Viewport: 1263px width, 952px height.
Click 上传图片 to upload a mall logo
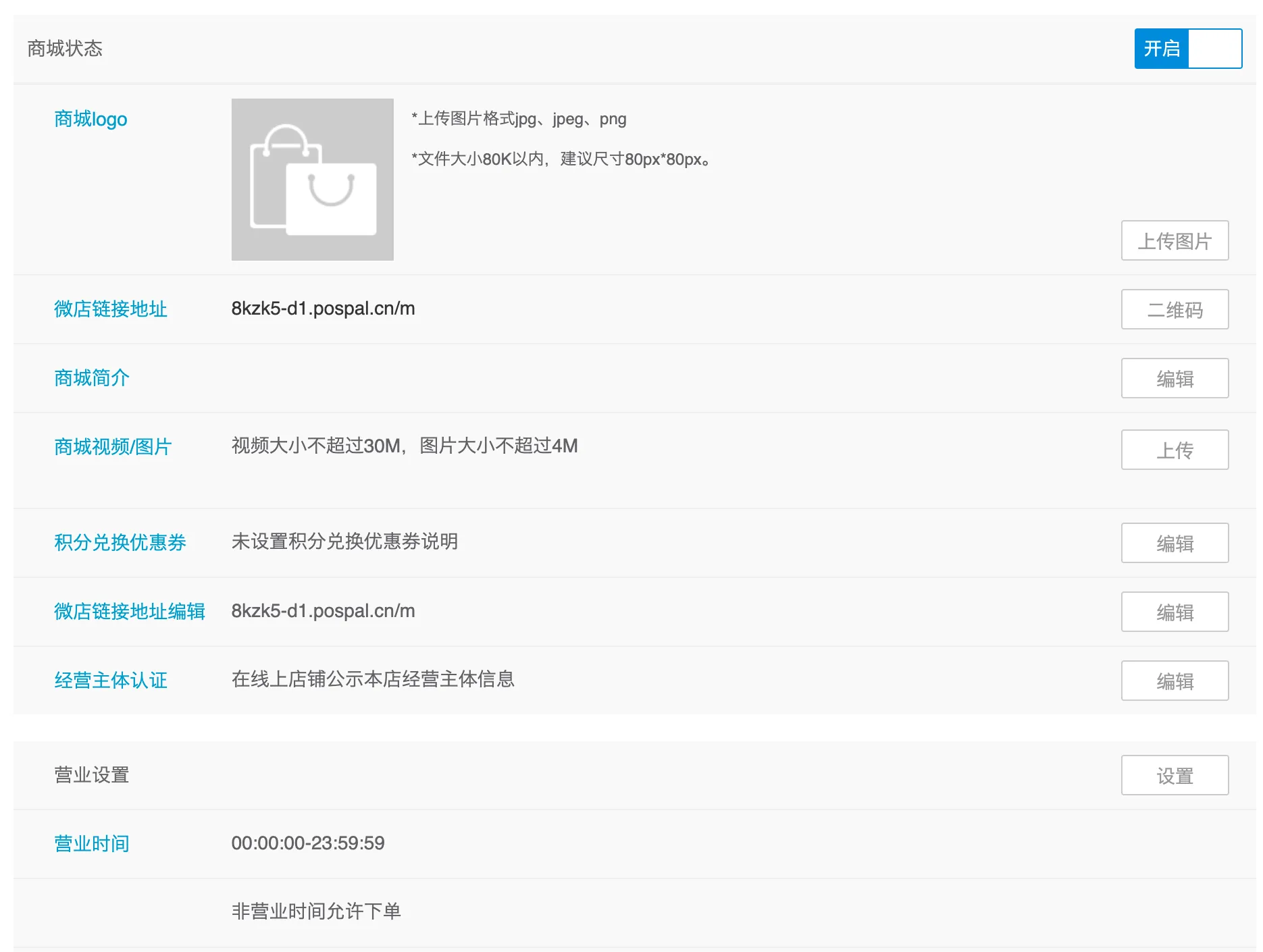point(1175,240)
